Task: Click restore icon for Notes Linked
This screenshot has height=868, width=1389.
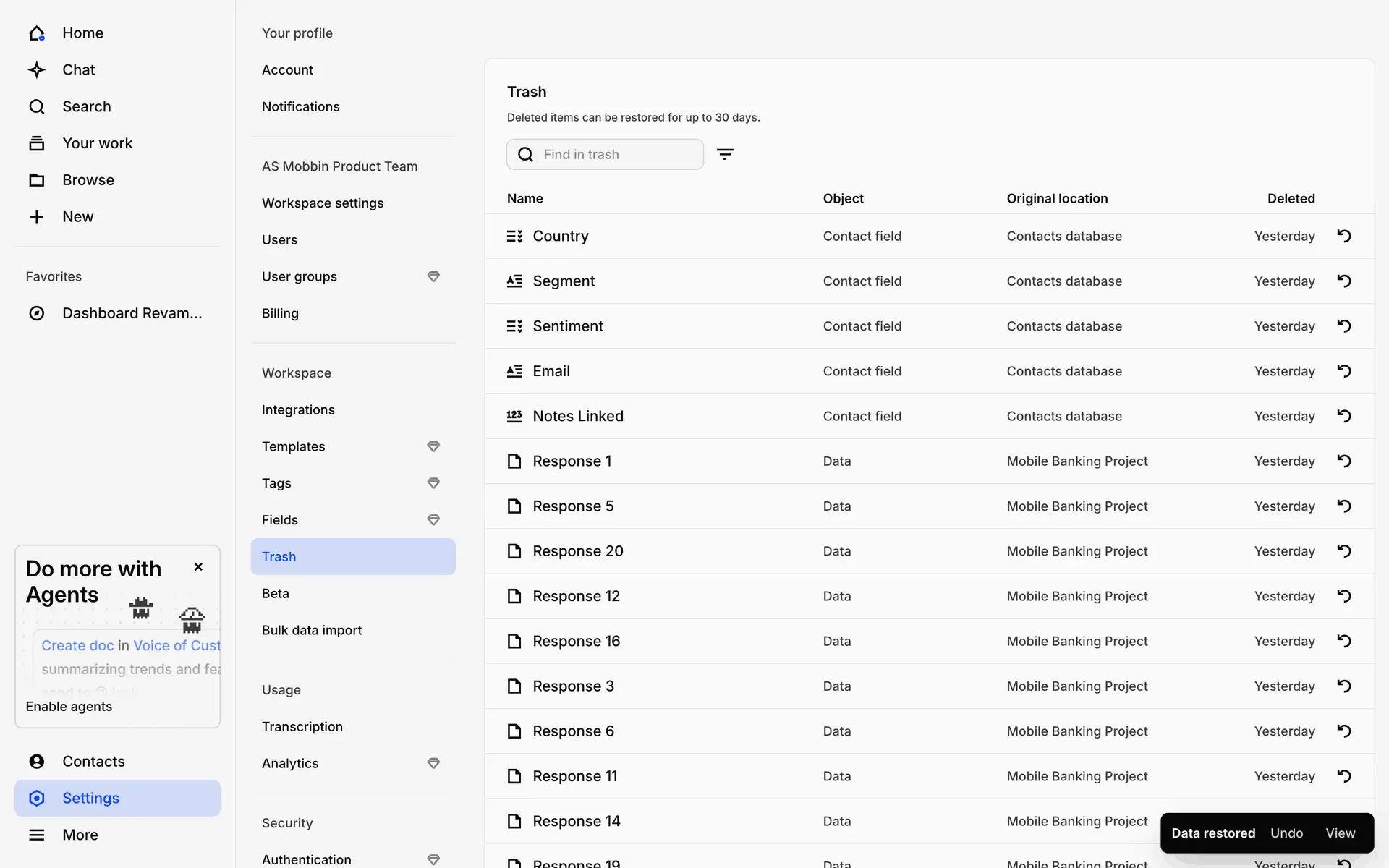Action: point(1343,416)
